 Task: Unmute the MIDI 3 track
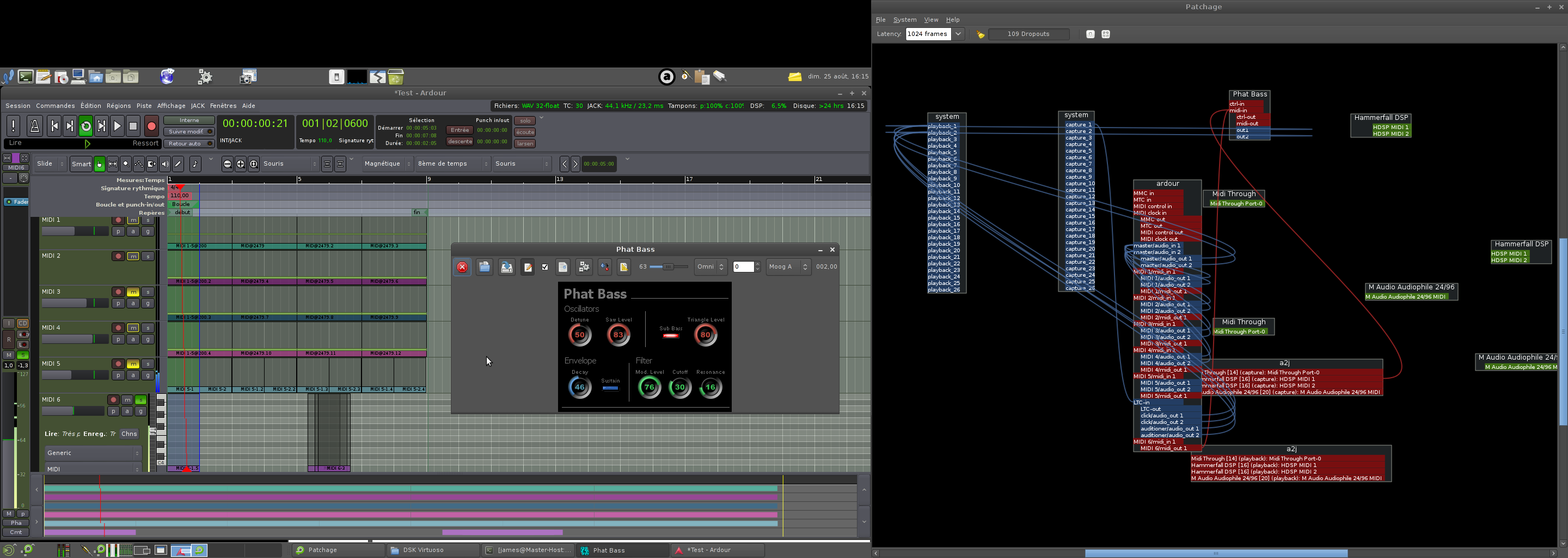click(133, 292)
